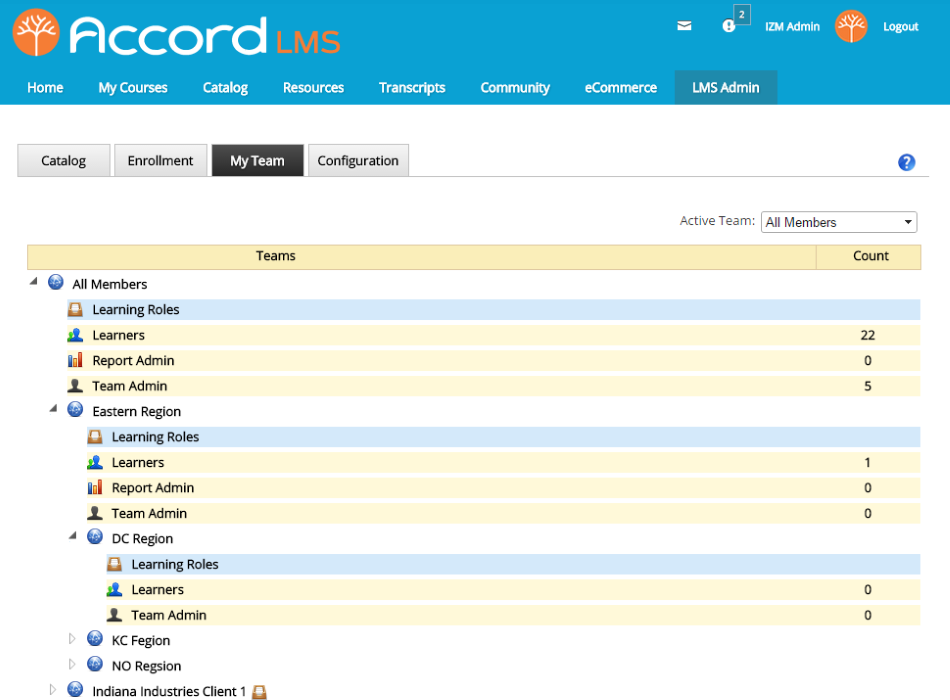This screenshot has height=700, width=950.
Task: Expand the KC Fegion tree node
Action: [x=72, y=639]
